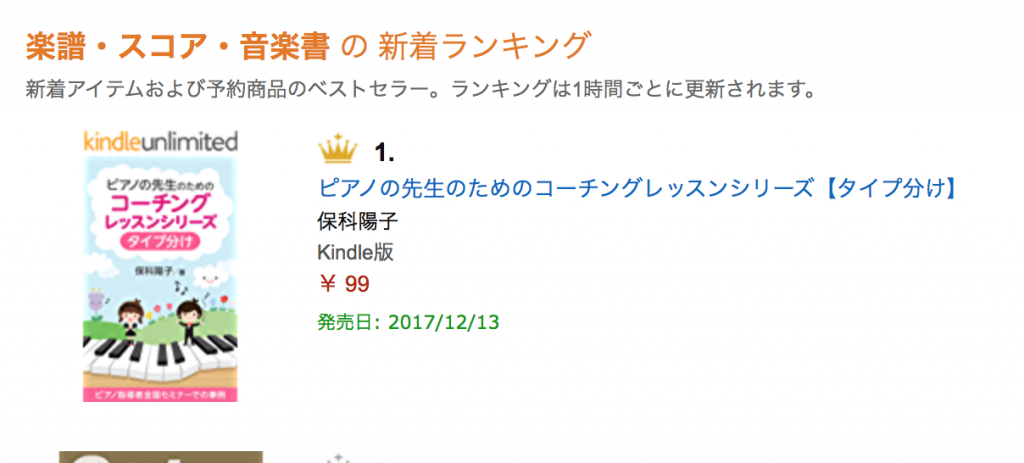The width and height of the screenshot is (1024, 463).
Task: Click the 楽譜・スコア・音楽書 category heading
Action: [178, 45]
